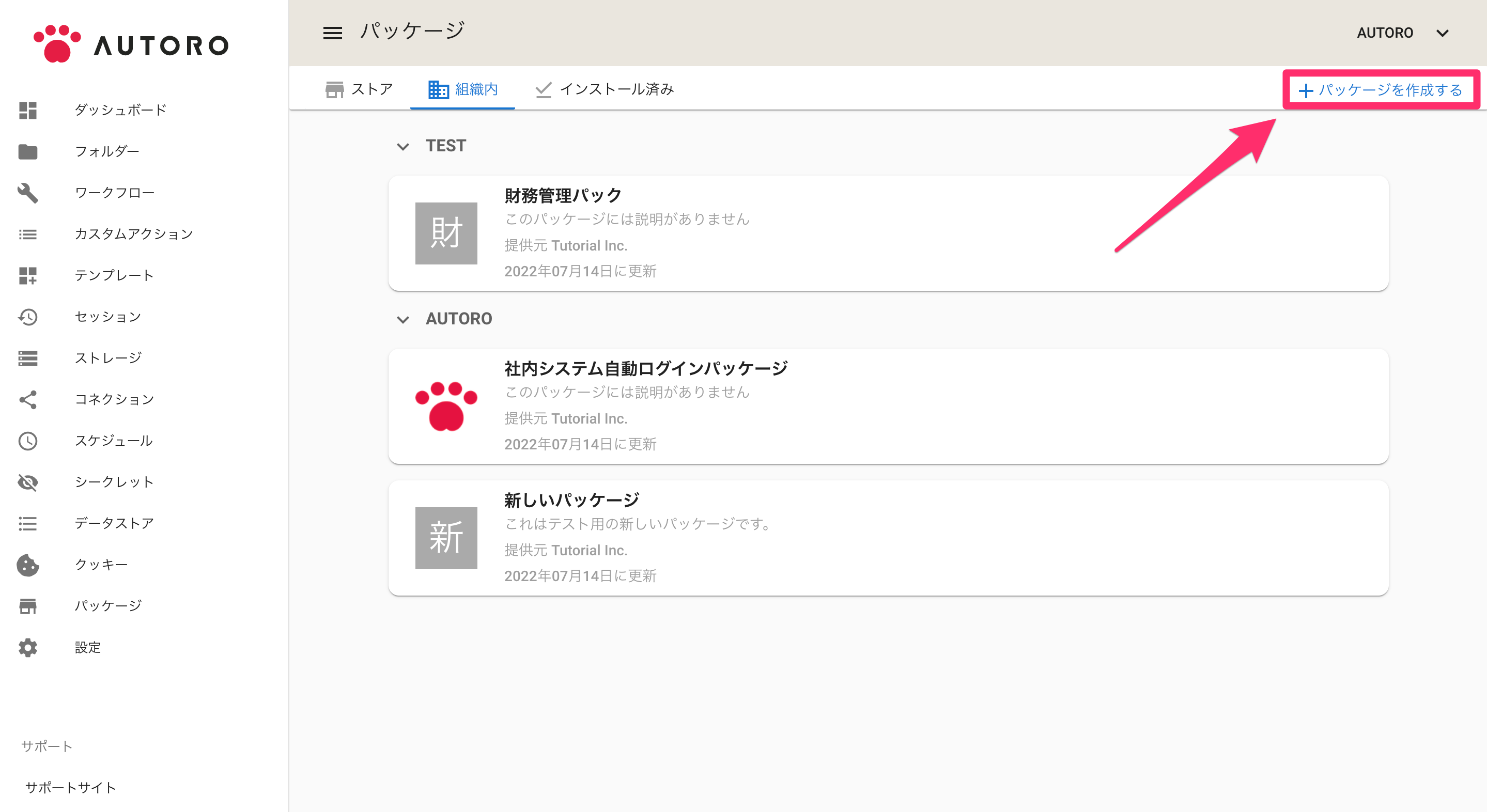Click the paw thumbnail of login package
Image resolution: width=1487 pixels, height=812 pixels.
click(x=446, y=405)
